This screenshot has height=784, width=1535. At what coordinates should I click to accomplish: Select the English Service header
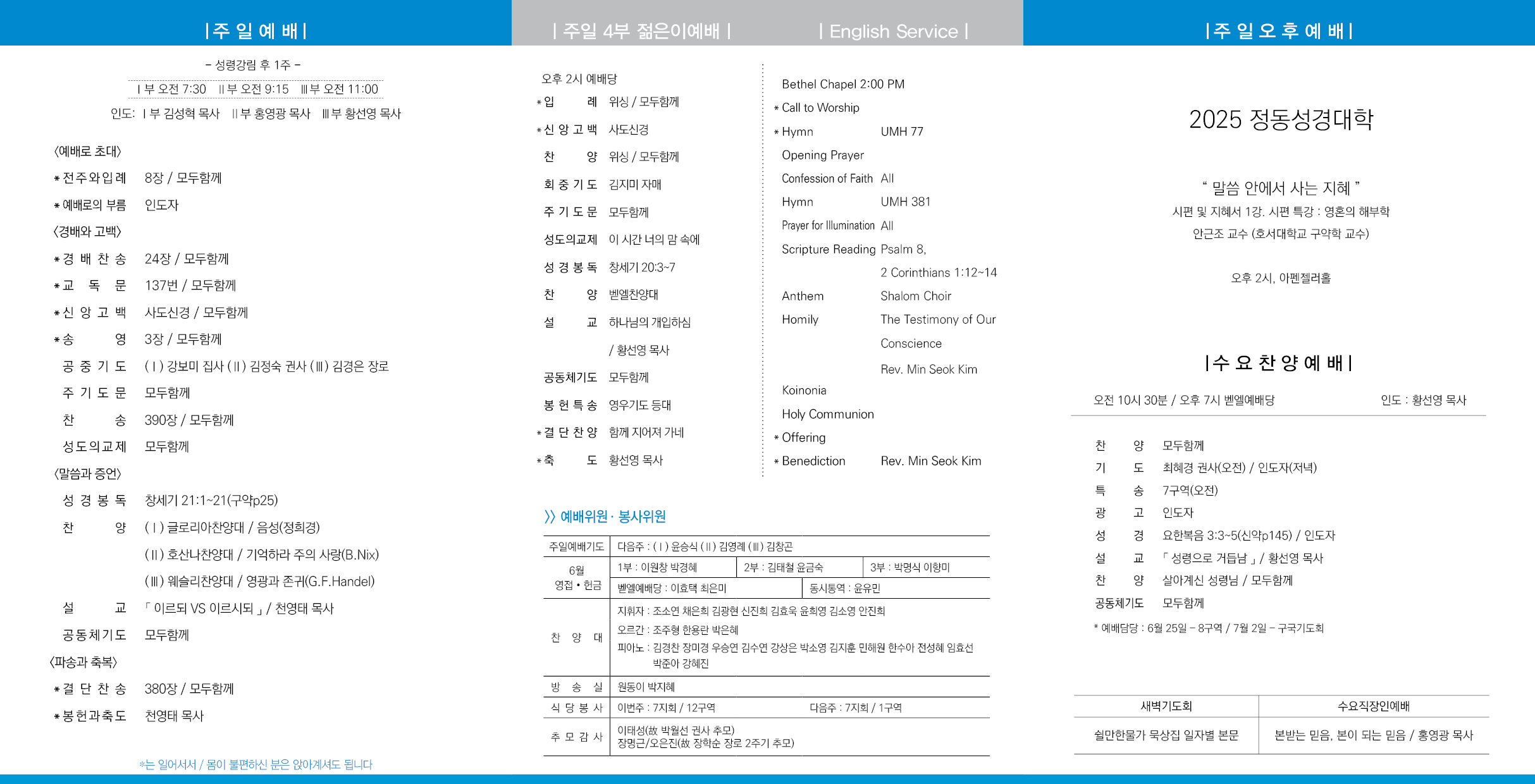pos(893,31)
